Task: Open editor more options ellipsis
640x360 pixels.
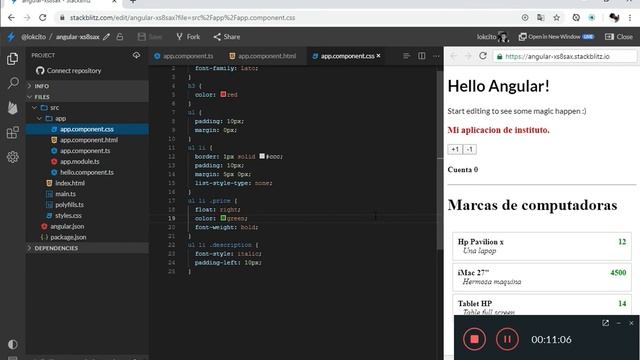Action: tap(436, 56)
